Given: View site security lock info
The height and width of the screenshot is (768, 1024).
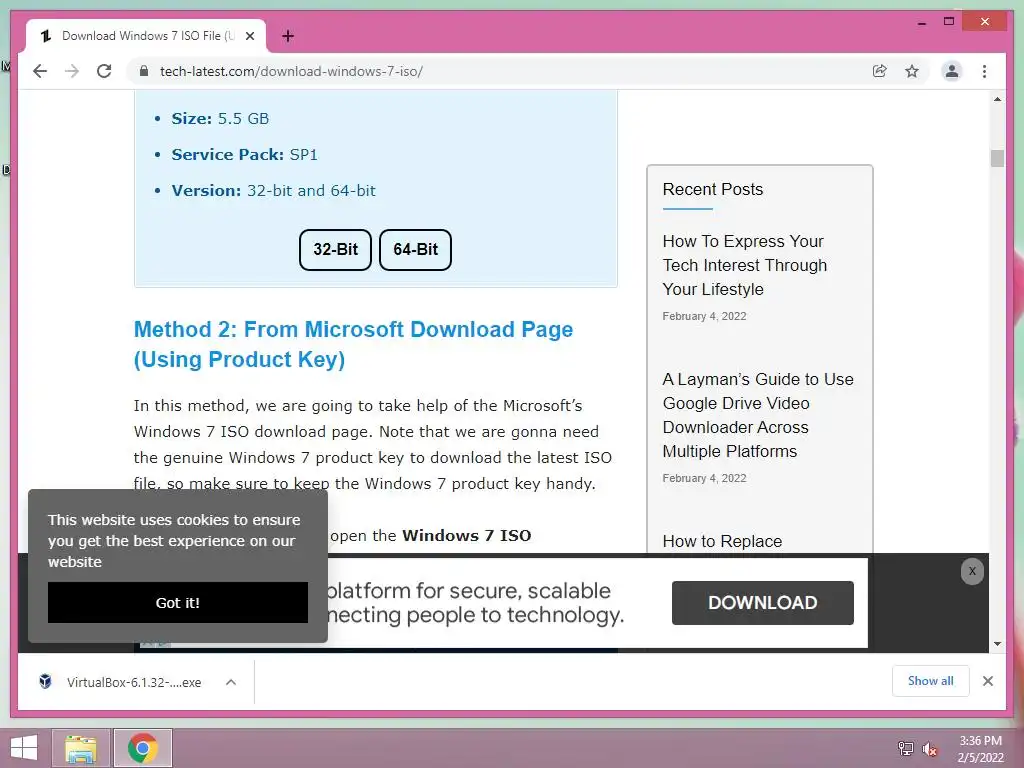Looking at the screenshot, I should click(144, 71).
